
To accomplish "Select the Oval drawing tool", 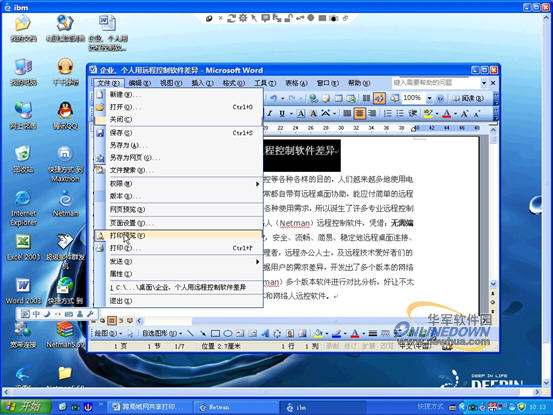I will [228, 333].
